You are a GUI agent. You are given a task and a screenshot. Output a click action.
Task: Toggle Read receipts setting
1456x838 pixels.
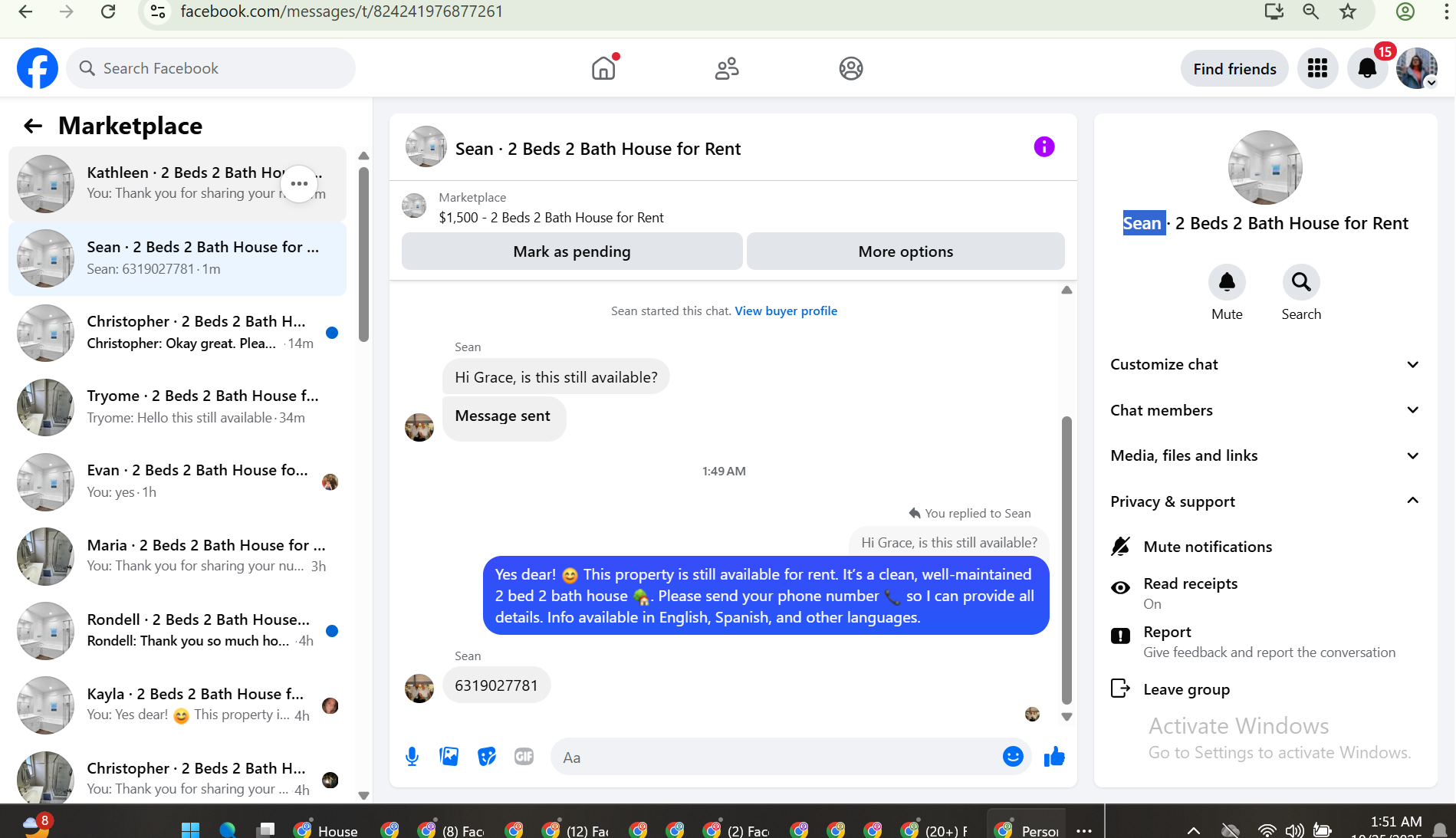1265,593
